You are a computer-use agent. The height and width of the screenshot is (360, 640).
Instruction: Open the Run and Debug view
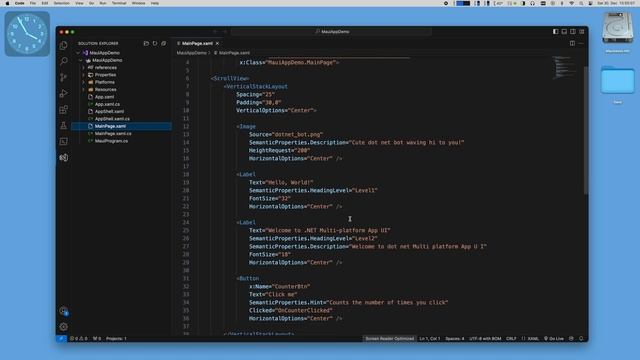point(63,93)
